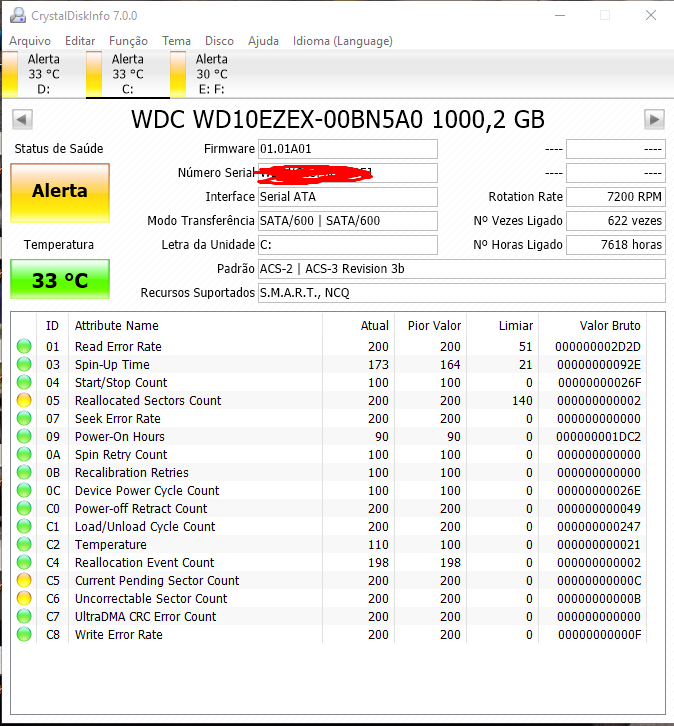Click green status dot for Power-off Retract Count
Screen dimensions: 674x726
24,508
